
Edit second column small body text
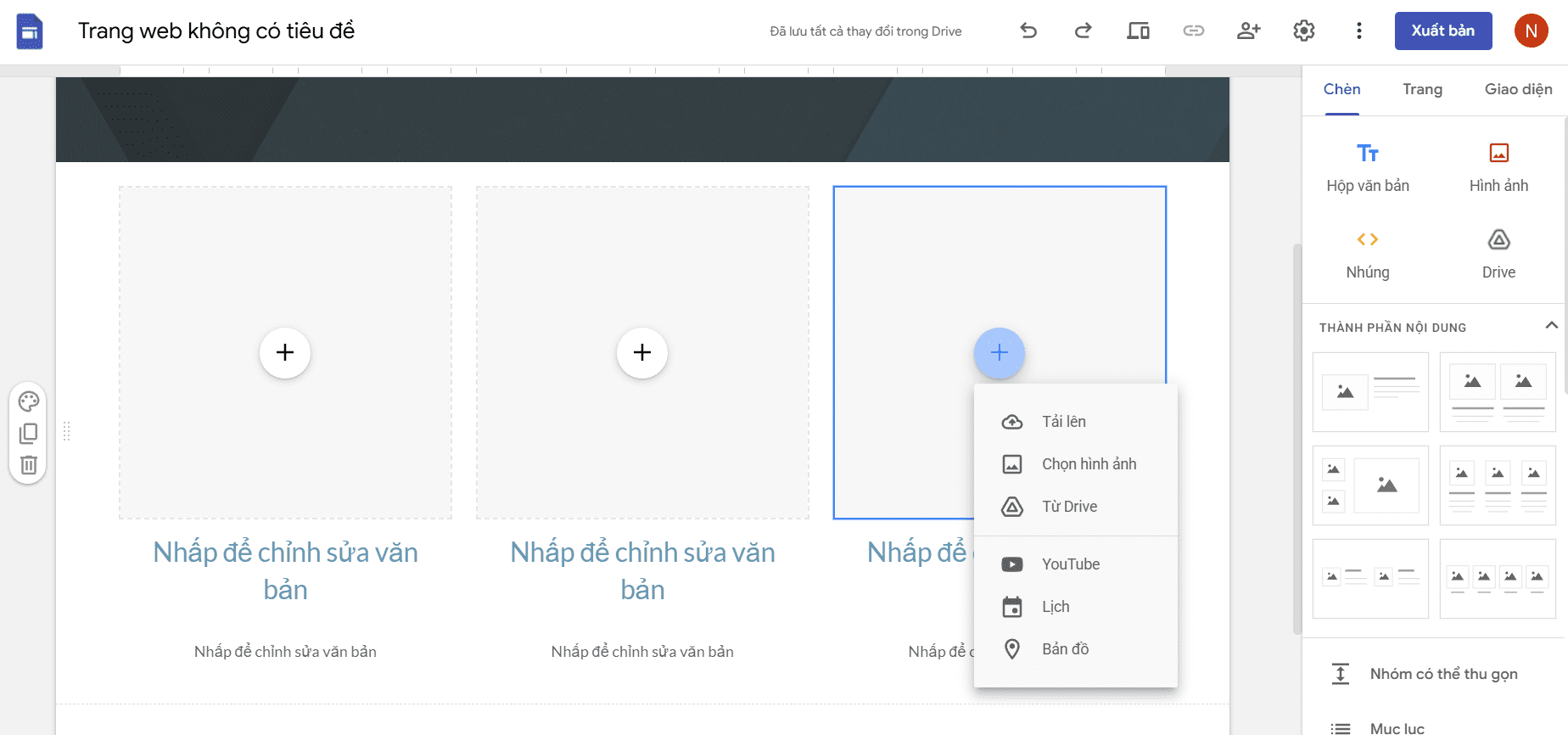click(x=642, y=652)
